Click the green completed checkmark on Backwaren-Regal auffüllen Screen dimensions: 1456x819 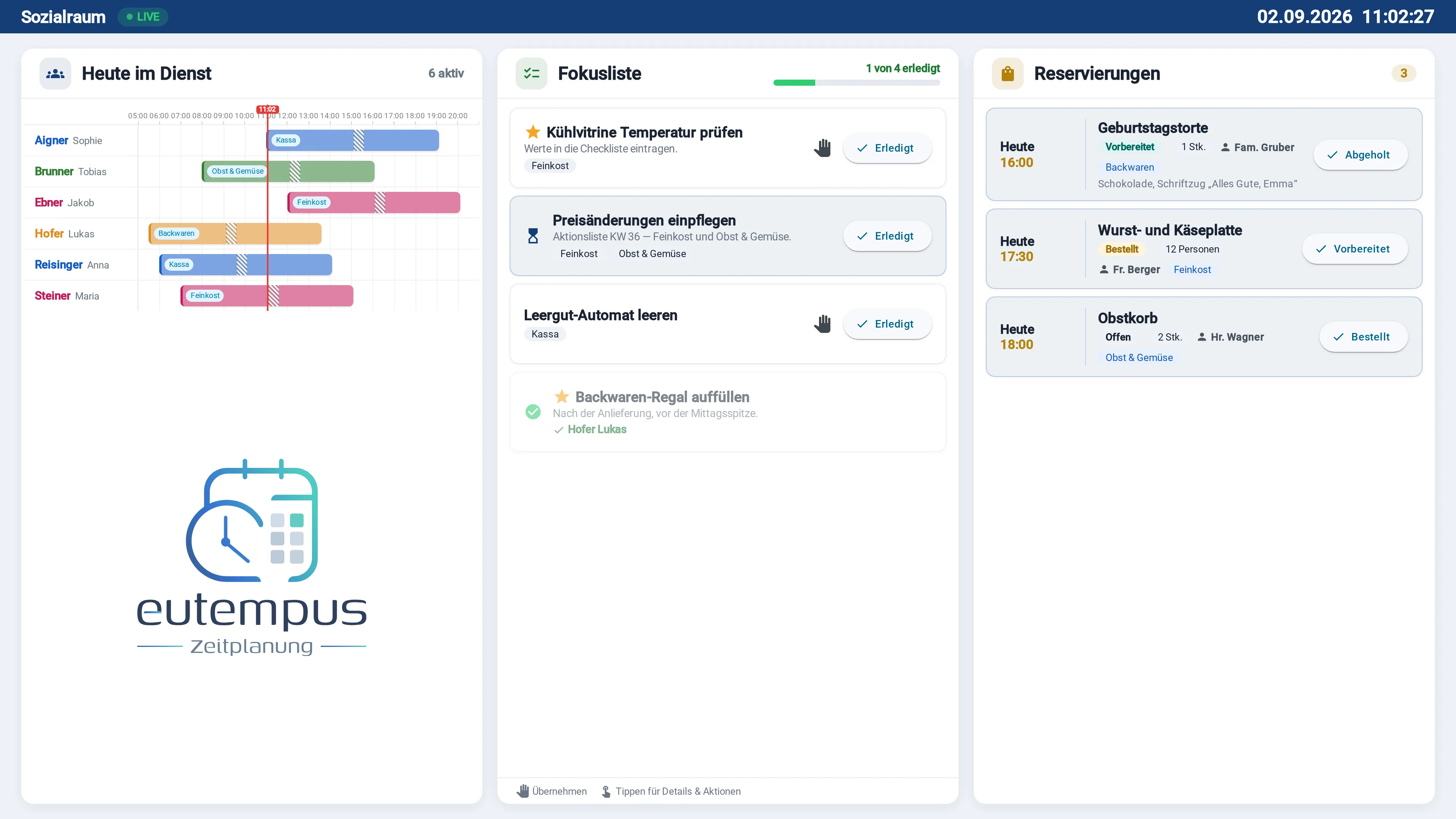tap(533, 411)
